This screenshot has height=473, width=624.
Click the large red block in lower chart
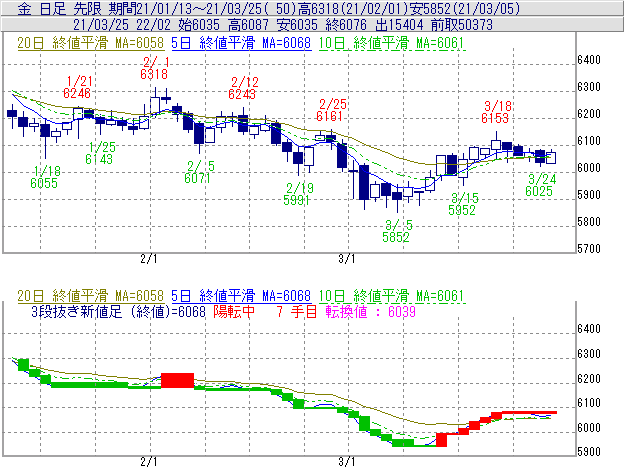pyautogui.click(x=177, y=380)
